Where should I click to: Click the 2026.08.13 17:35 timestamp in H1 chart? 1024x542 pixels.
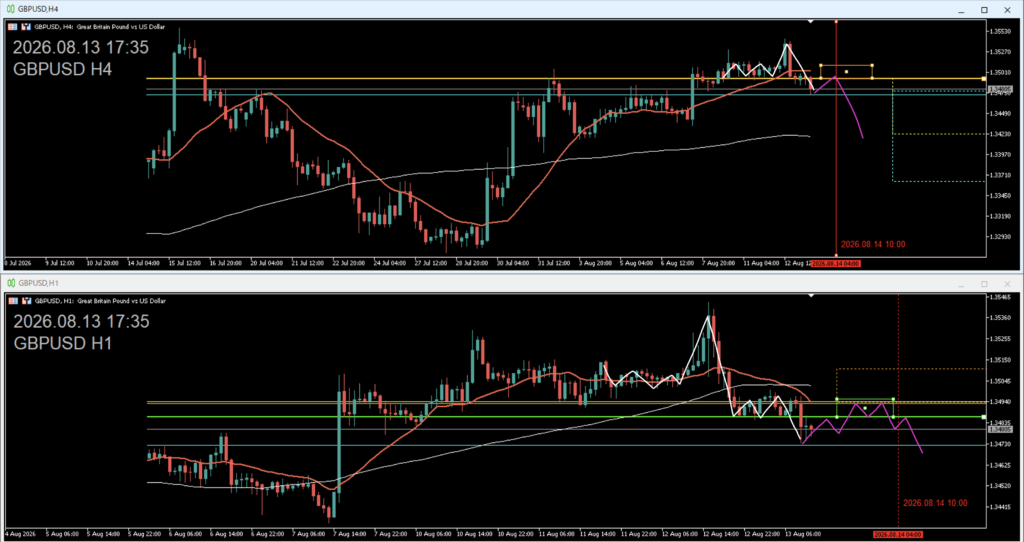point(81,321)
